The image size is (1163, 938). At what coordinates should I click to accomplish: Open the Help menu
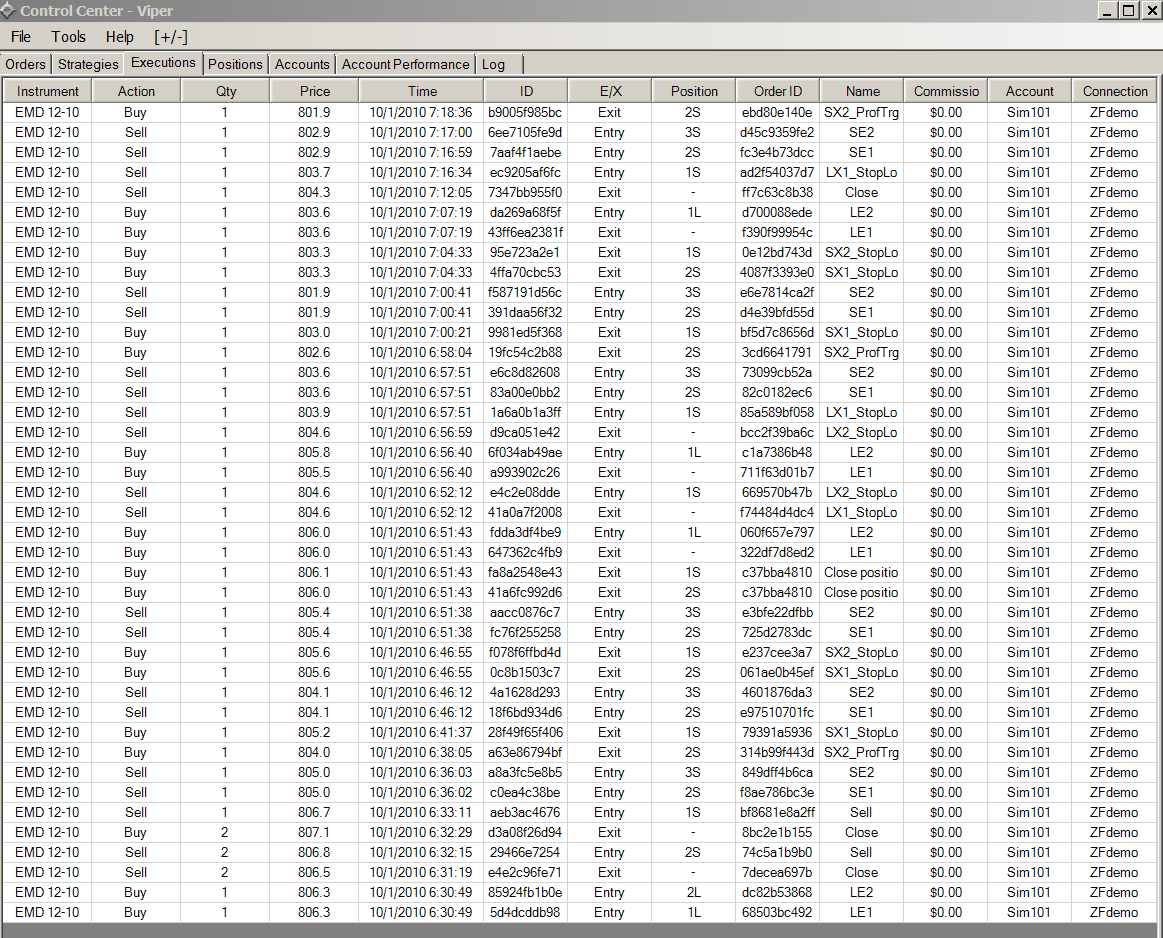[x=119, y=37]
